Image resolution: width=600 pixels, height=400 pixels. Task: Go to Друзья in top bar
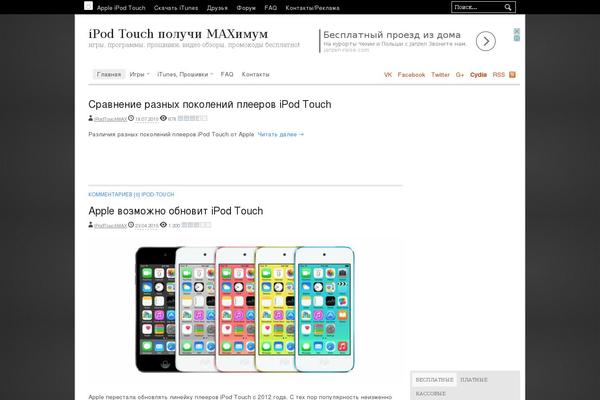217,8
